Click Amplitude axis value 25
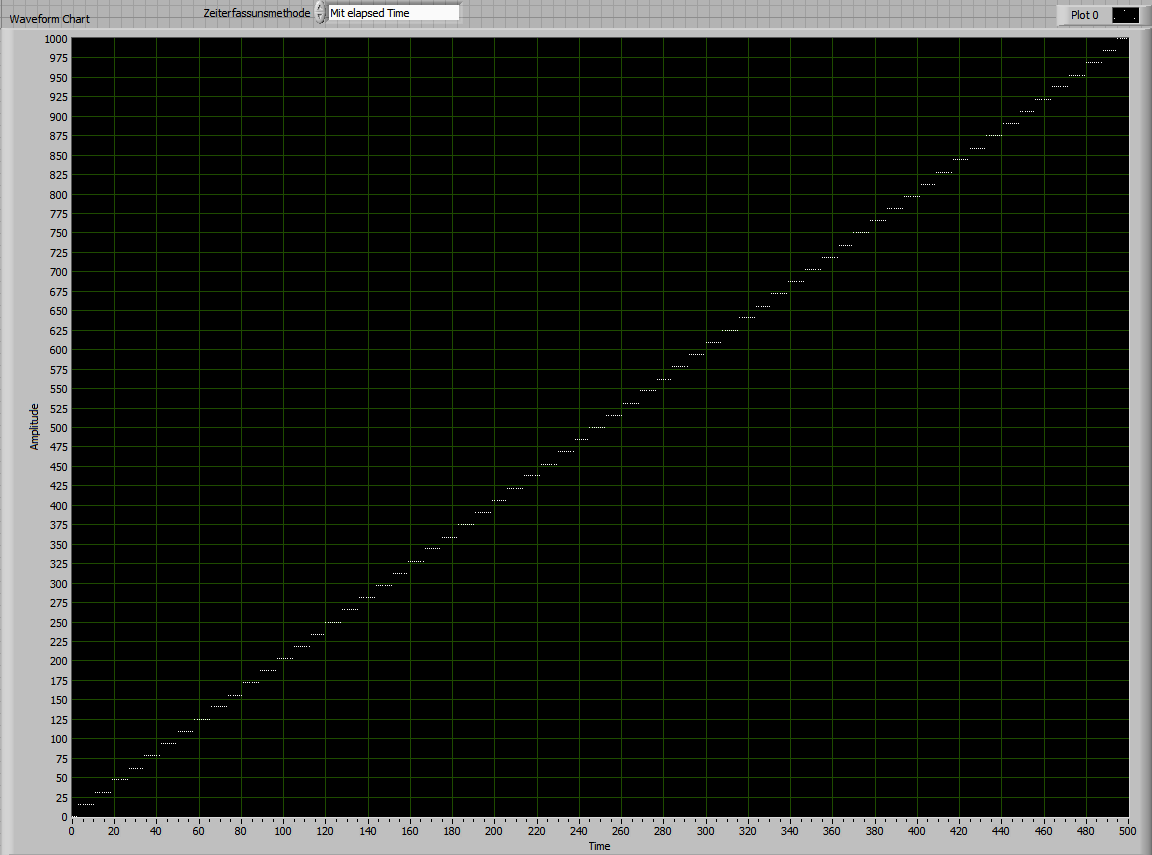 (x=62, y=798)
